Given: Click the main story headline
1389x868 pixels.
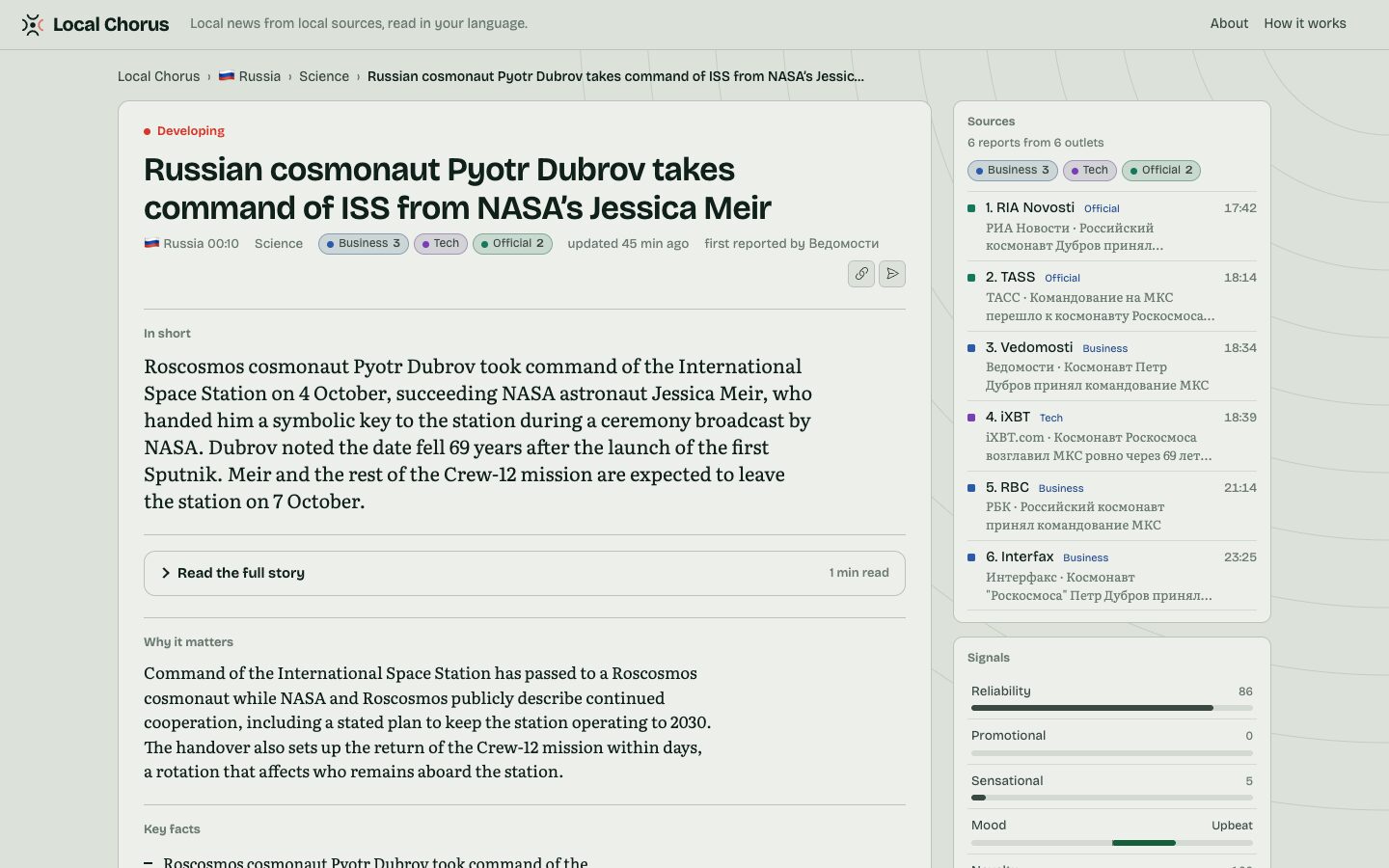Looking at the screenshot, I should coord(458,189).
